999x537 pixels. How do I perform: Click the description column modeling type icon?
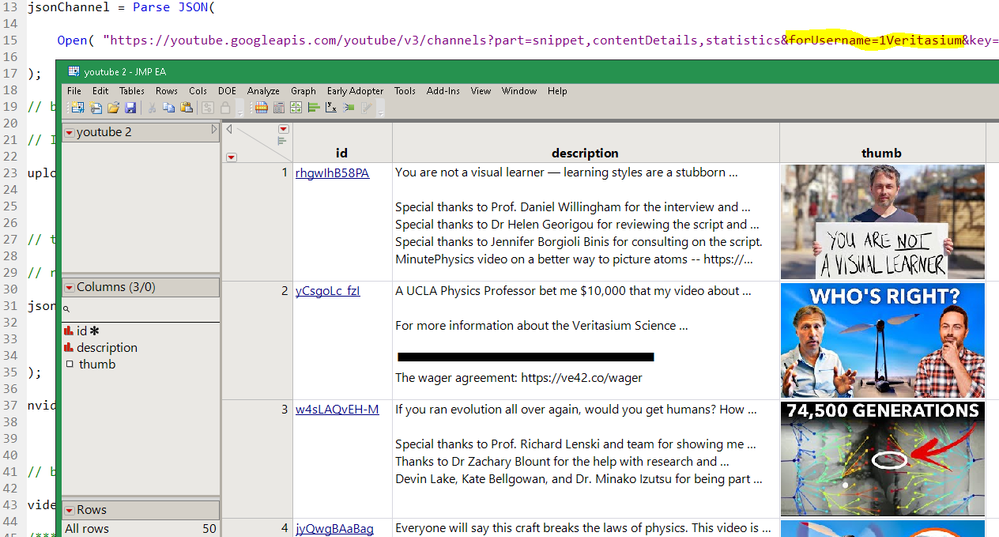[68, 347]
